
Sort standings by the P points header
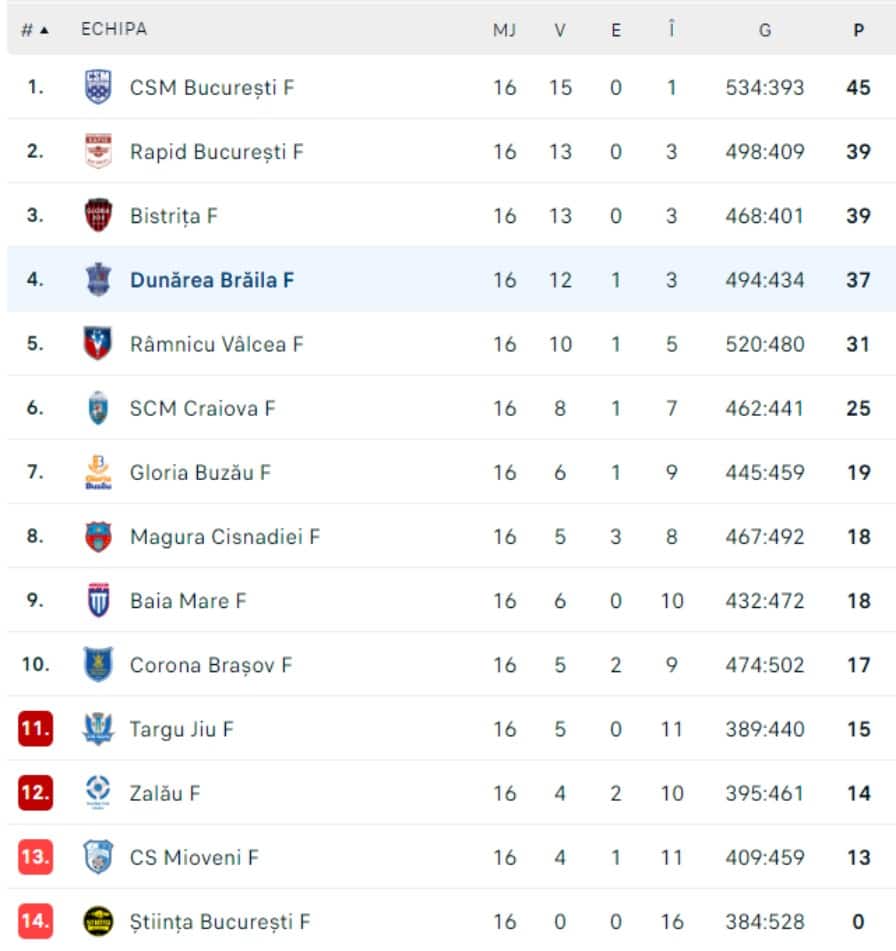tap(858, 30)
